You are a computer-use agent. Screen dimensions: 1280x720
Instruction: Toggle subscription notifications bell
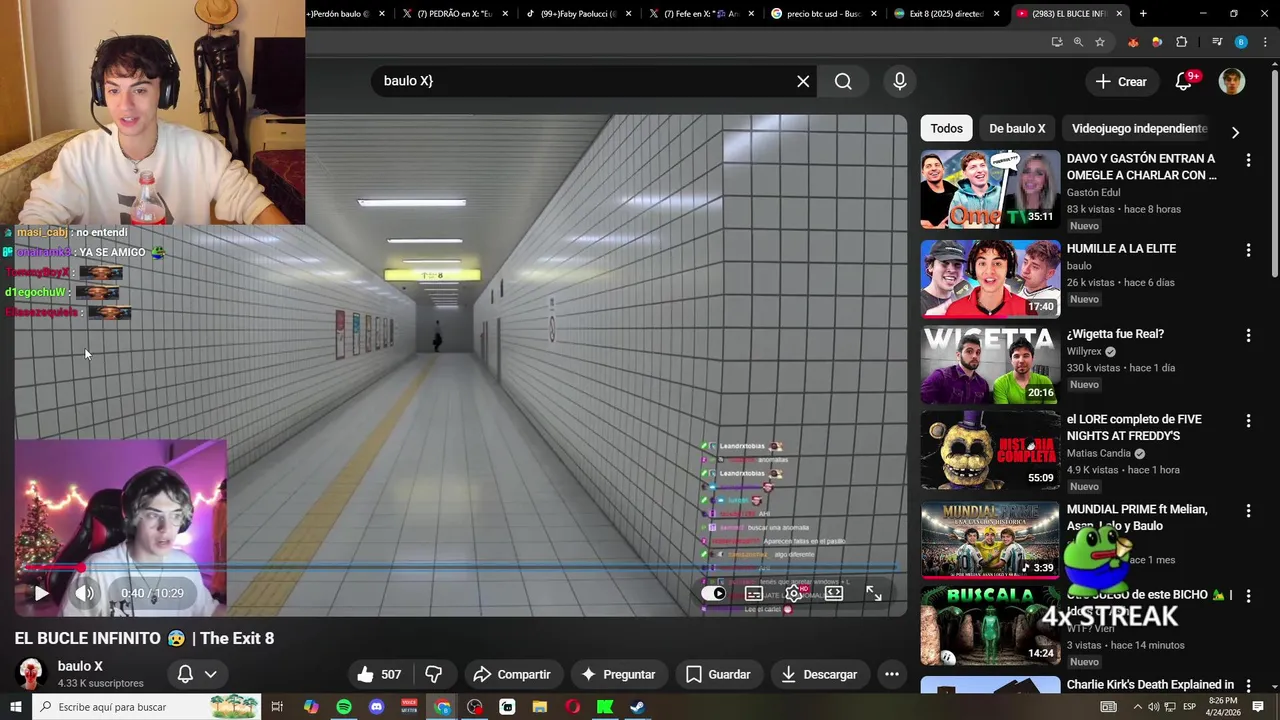pyautogui.click(x=185, y=674)
